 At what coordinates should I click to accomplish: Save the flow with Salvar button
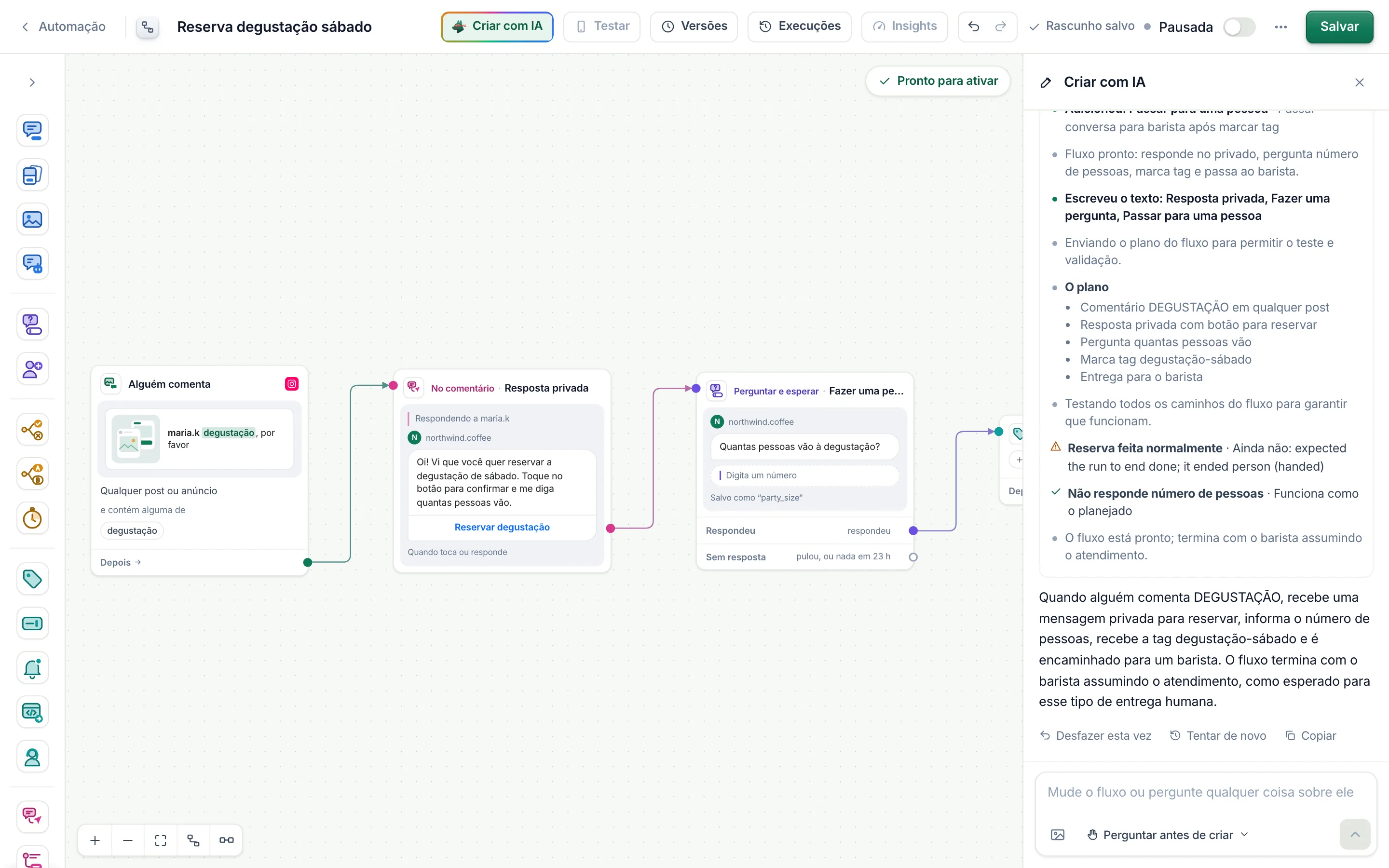[1339, 27]
